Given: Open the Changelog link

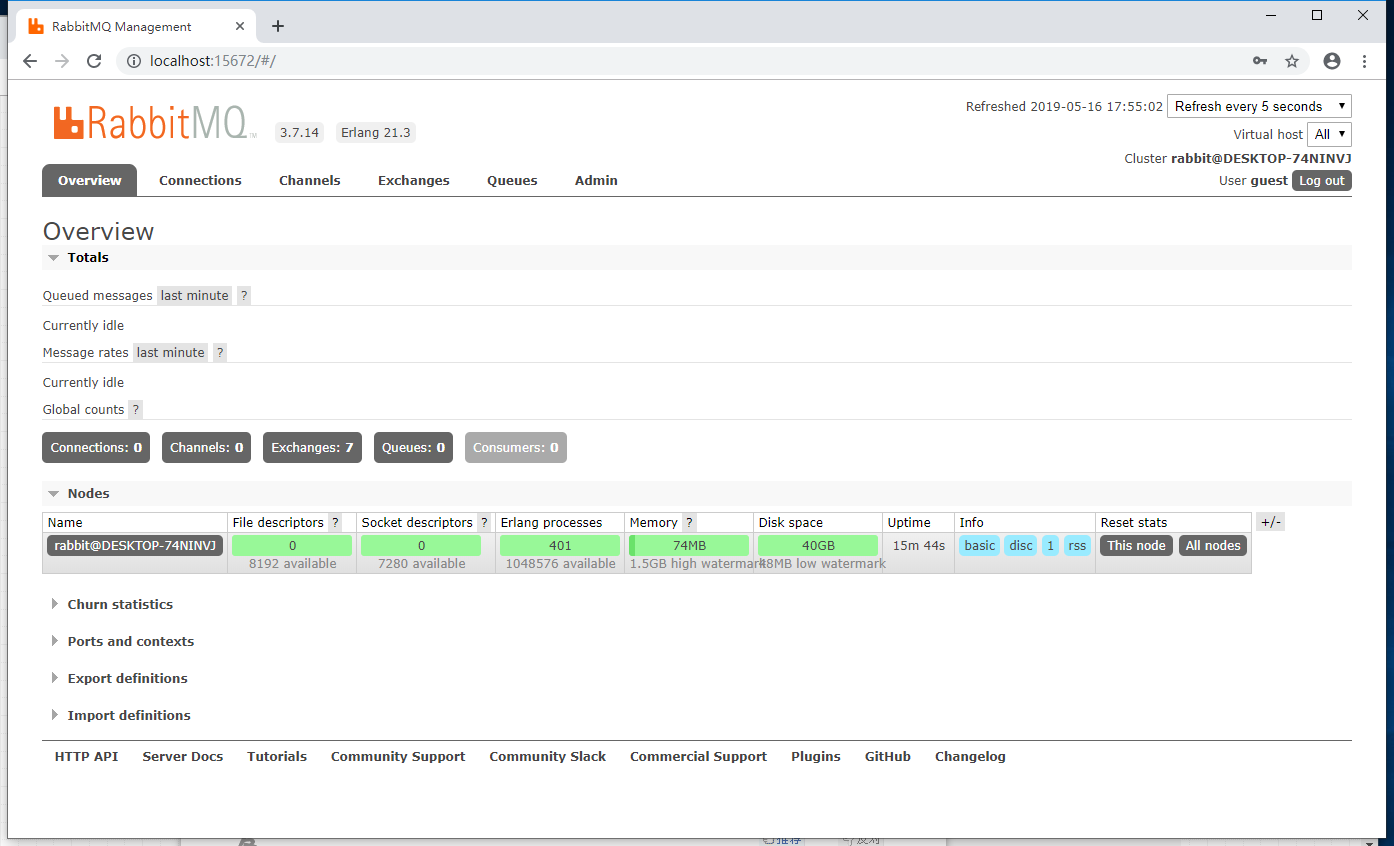Looking at the screenshot, I should 970,756.
